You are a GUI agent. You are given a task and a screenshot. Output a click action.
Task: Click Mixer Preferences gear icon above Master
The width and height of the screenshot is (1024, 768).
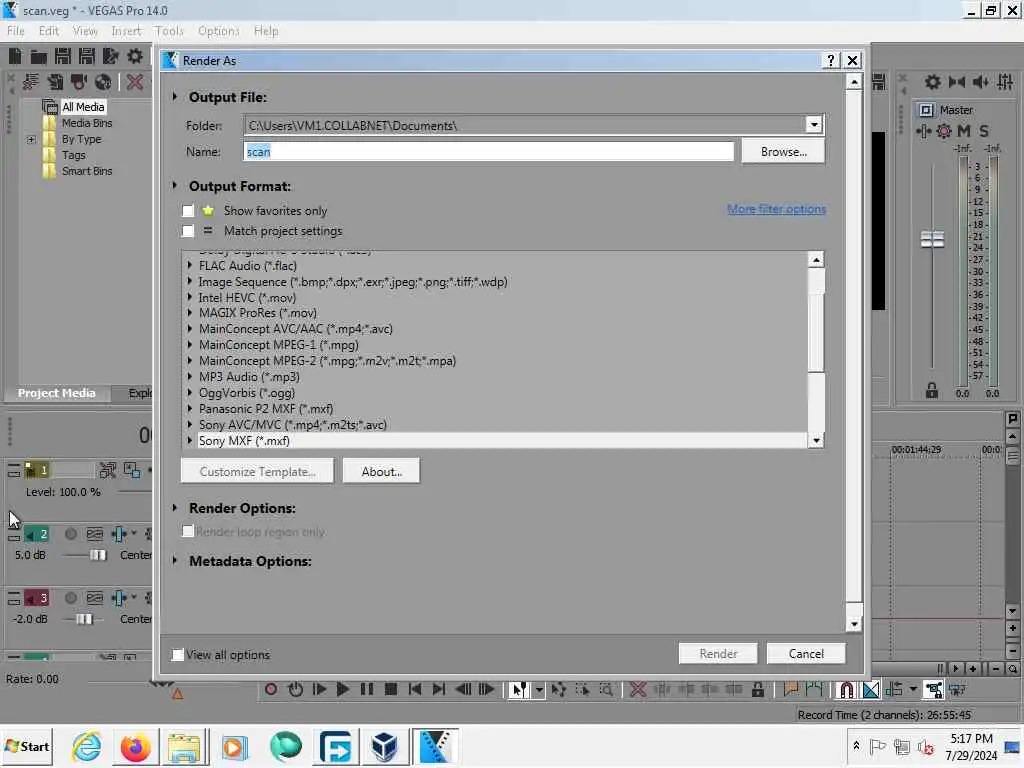(x=933, y=82)
